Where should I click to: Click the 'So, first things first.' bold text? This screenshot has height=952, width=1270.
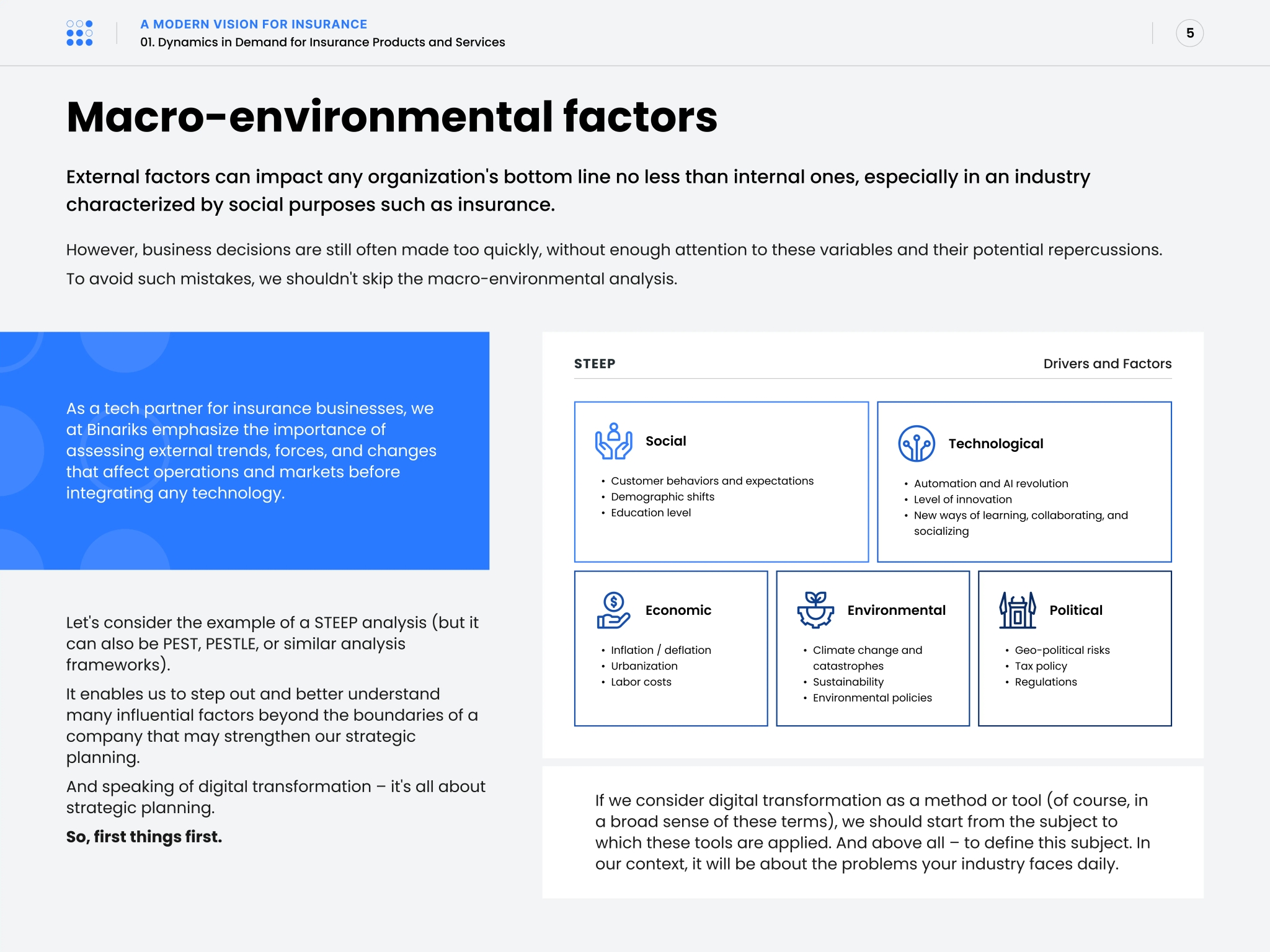tap(144, 837)
